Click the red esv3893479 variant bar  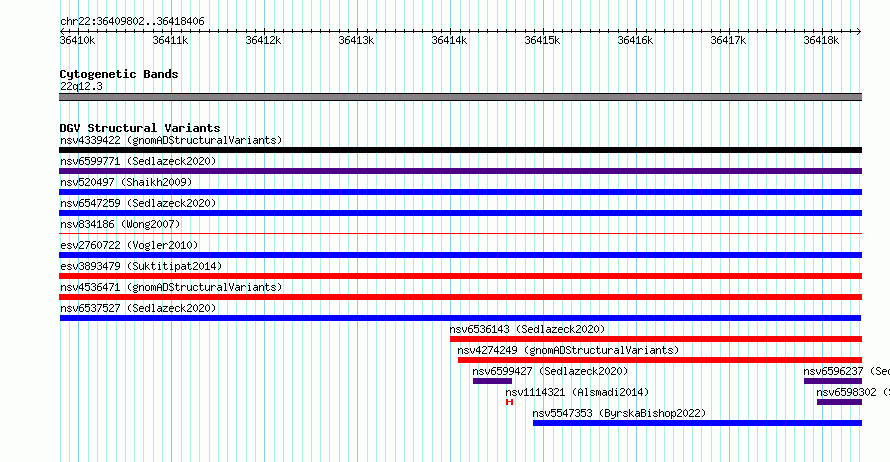(460, 276)
